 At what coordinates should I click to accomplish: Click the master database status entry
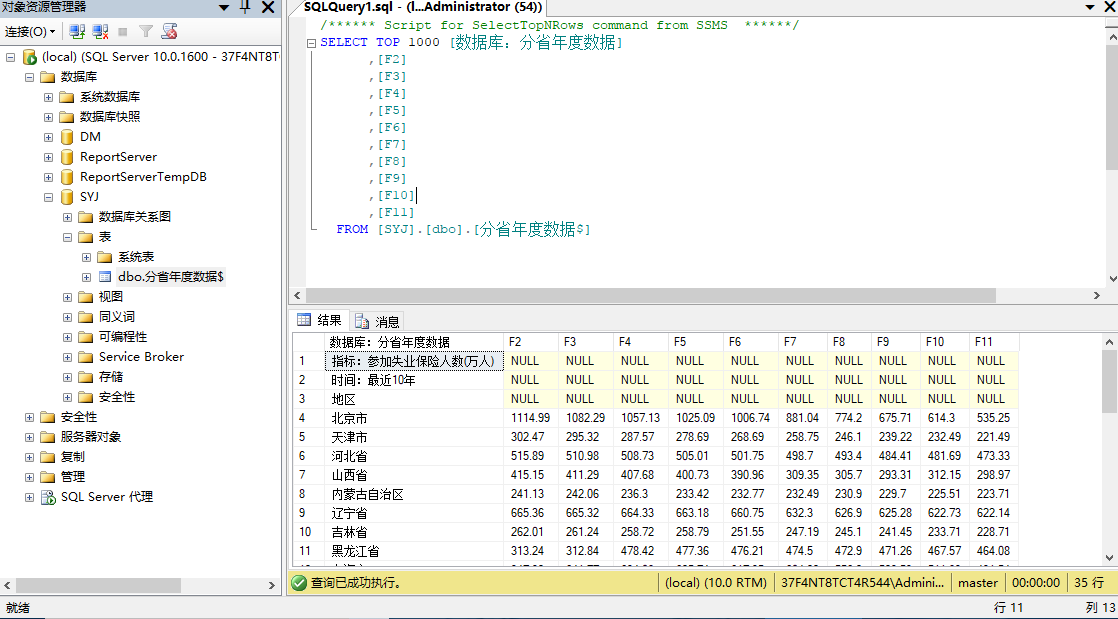[978, 583]
